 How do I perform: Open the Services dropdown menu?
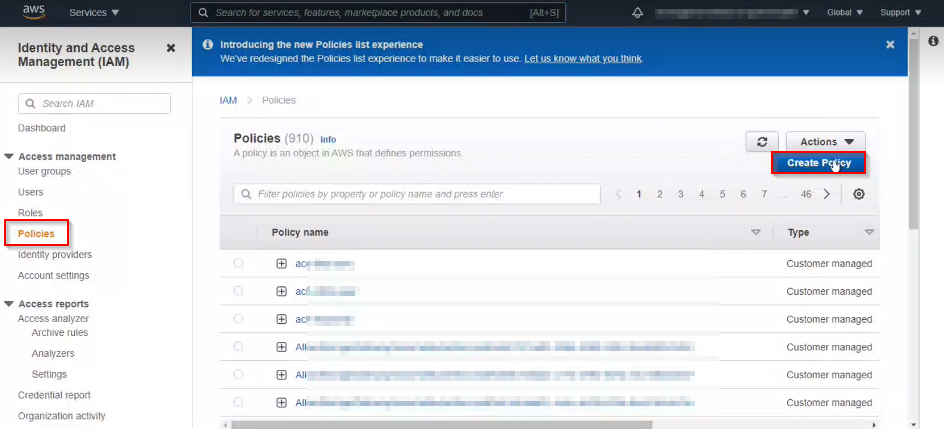tap(94, 12)
